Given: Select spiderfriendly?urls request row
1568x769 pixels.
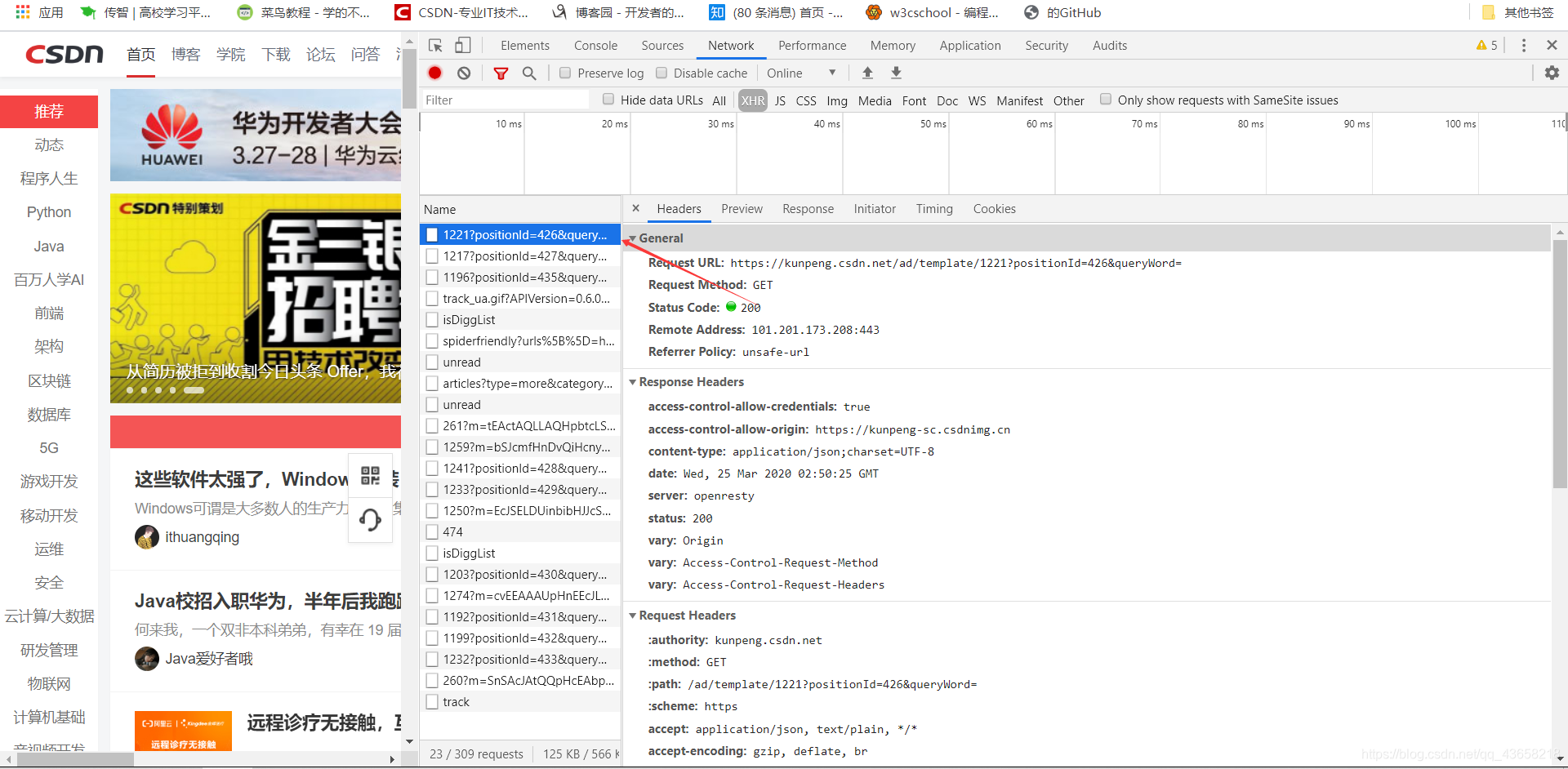Looking at the screenshot, I should [x=521, y=341].
